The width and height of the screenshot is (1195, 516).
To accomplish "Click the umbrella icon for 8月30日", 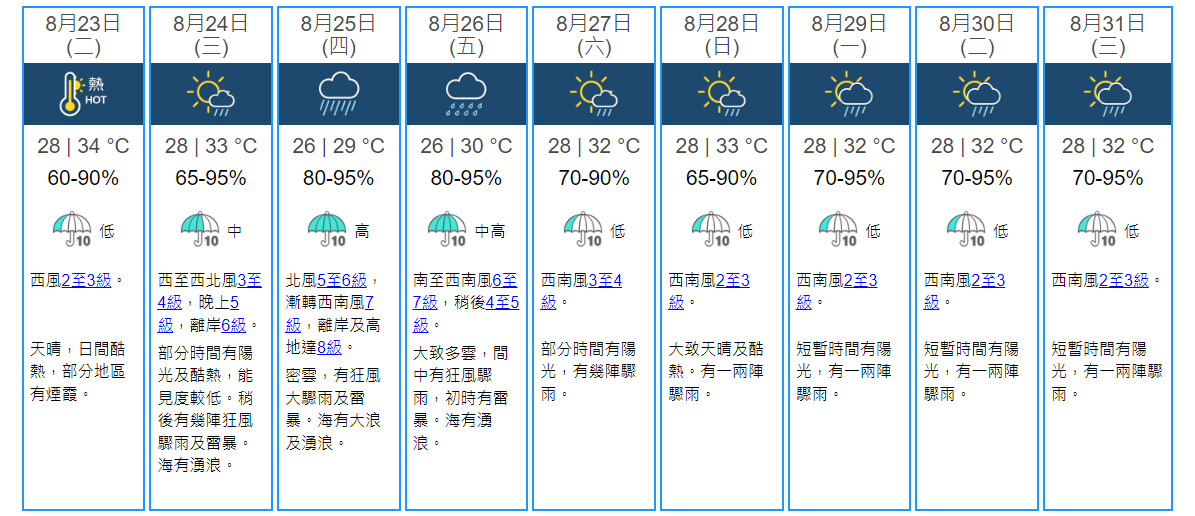I will 966,229.
